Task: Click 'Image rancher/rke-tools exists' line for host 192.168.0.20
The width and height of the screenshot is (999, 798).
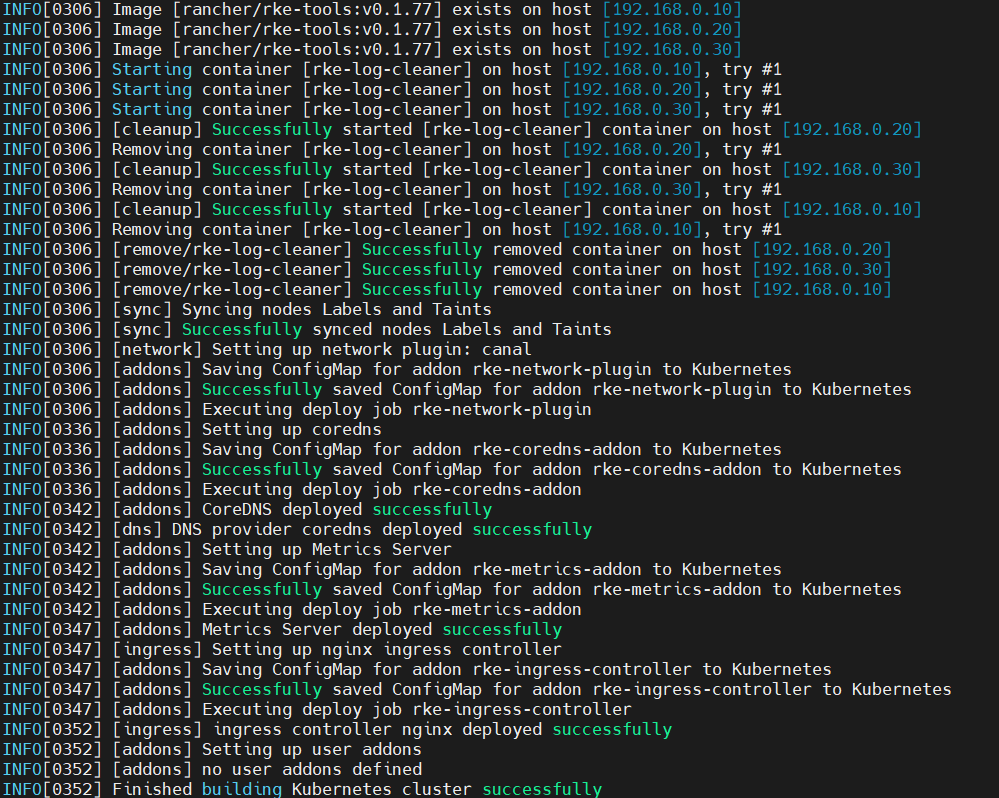Action: pos(373,29)
